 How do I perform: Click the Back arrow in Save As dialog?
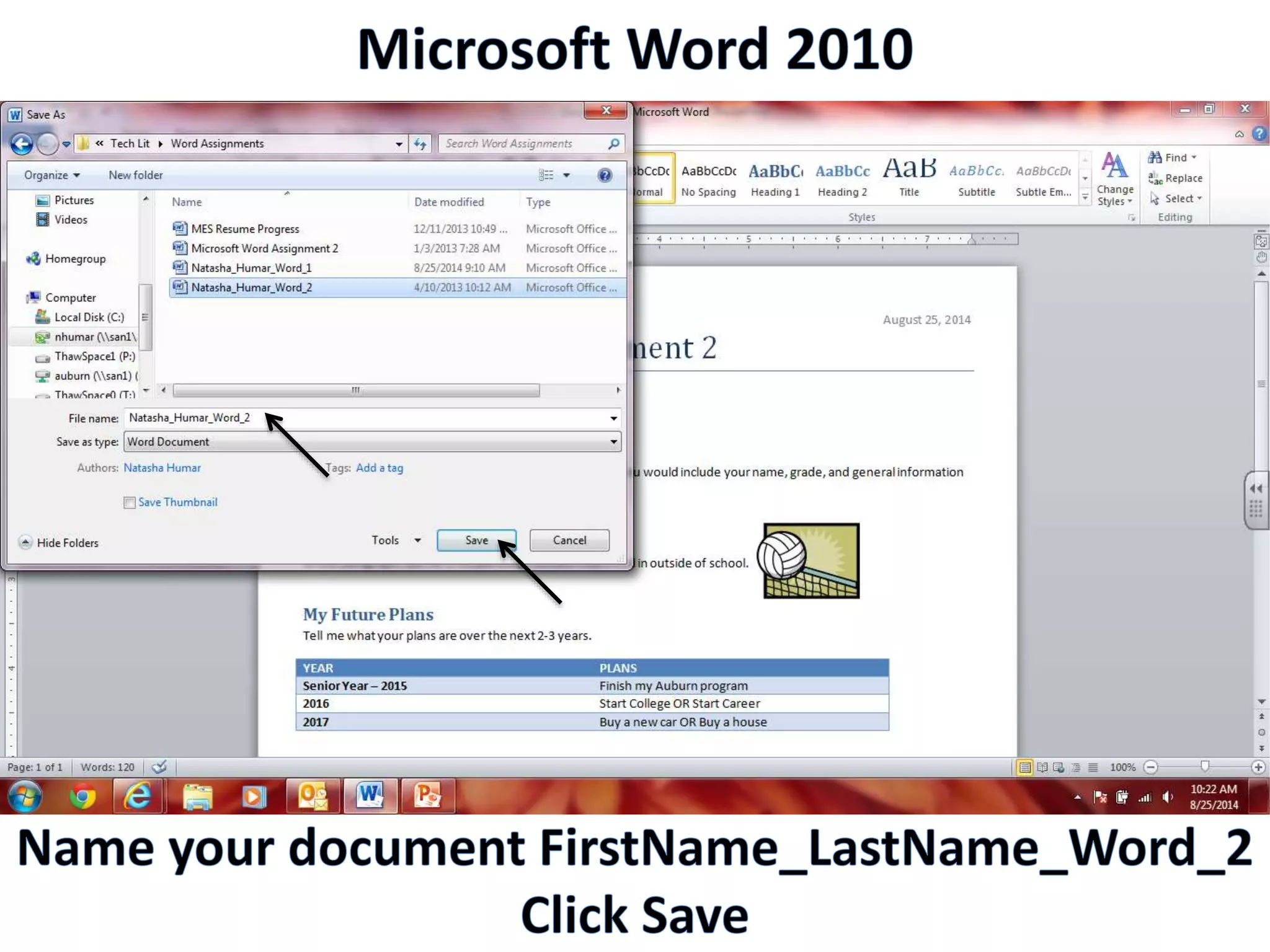coord(22,144)
